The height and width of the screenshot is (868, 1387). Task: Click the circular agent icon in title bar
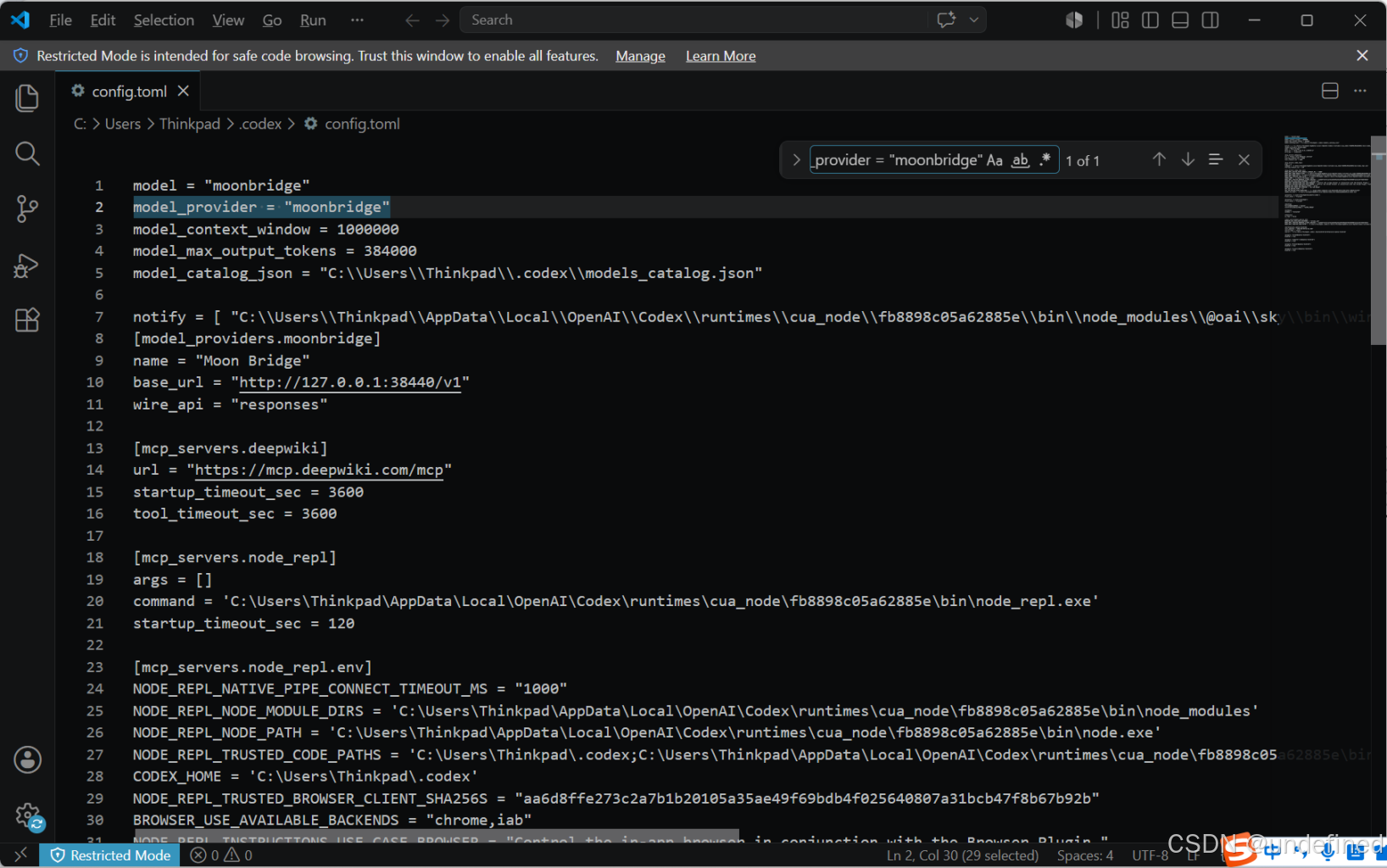[1074, 20]
